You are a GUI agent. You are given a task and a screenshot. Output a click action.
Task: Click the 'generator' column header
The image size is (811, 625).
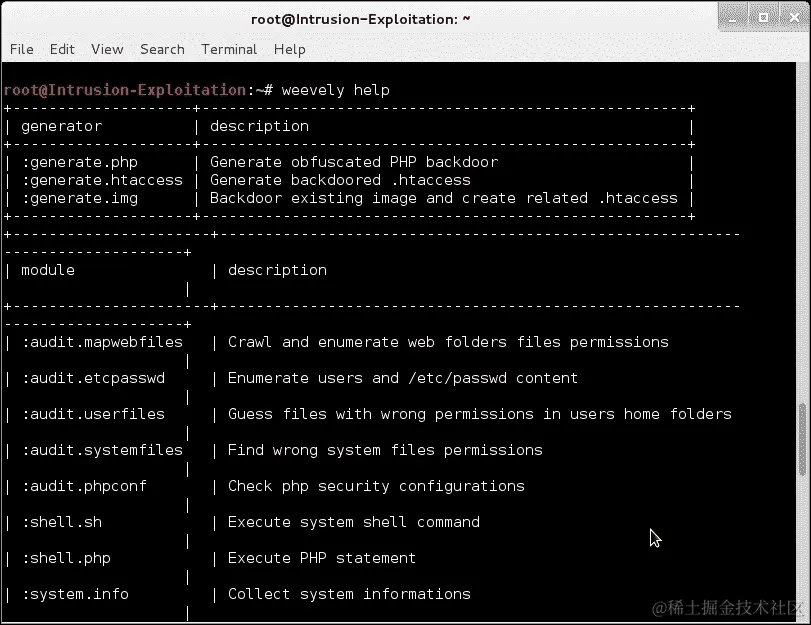click(62, 126)
